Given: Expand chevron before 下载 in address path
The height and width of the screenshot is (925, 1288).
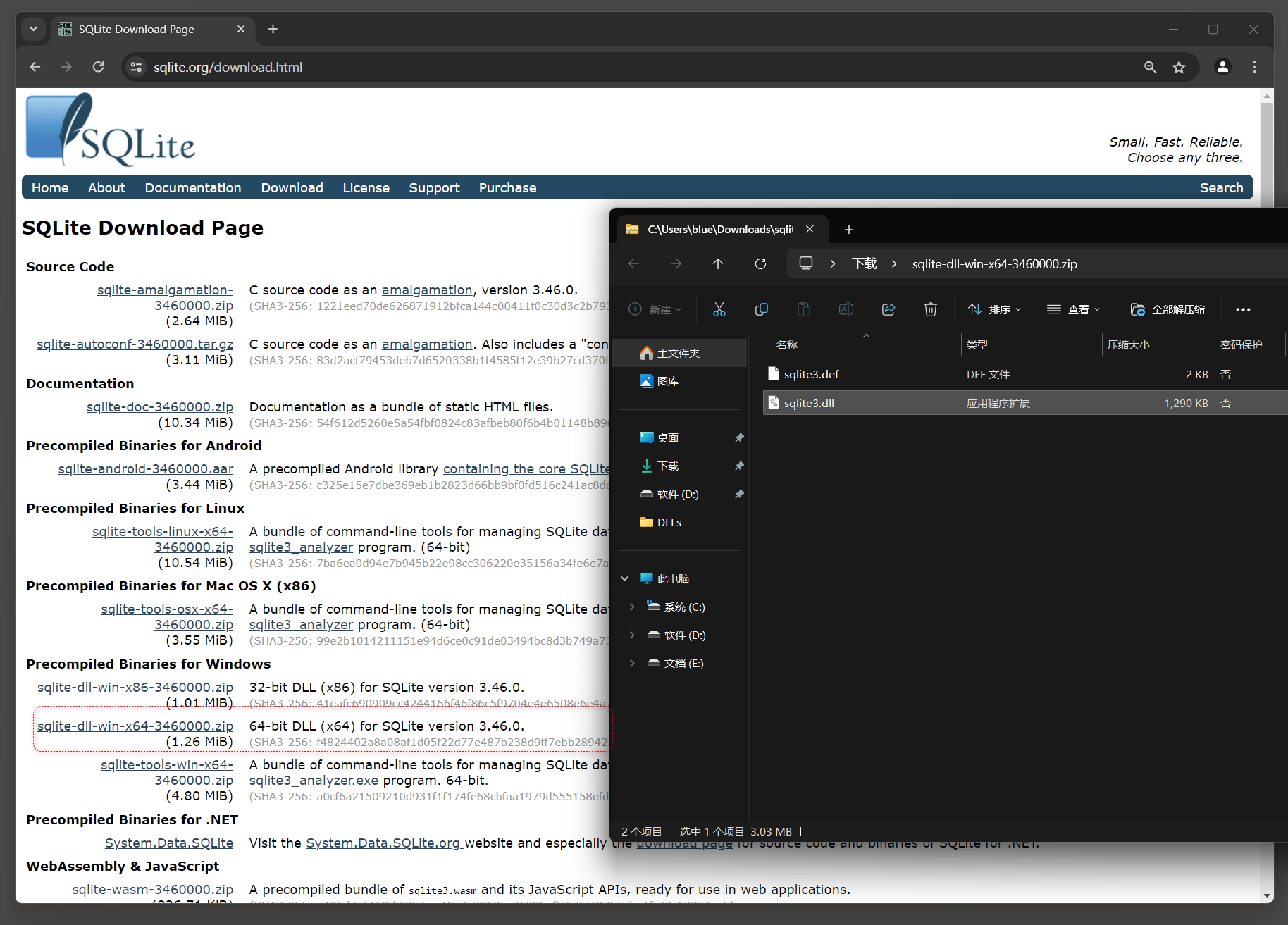Looking at the screenshot, I should [x=833, y=263].
